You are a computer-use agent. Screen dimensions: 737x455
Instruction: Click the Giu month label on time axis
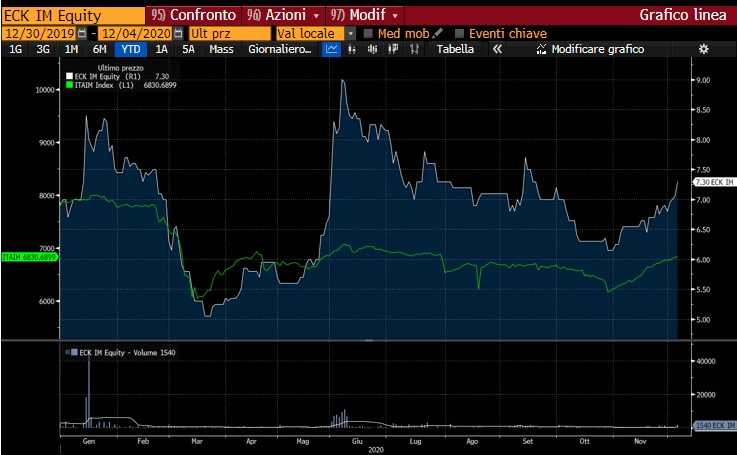(357, 441)
